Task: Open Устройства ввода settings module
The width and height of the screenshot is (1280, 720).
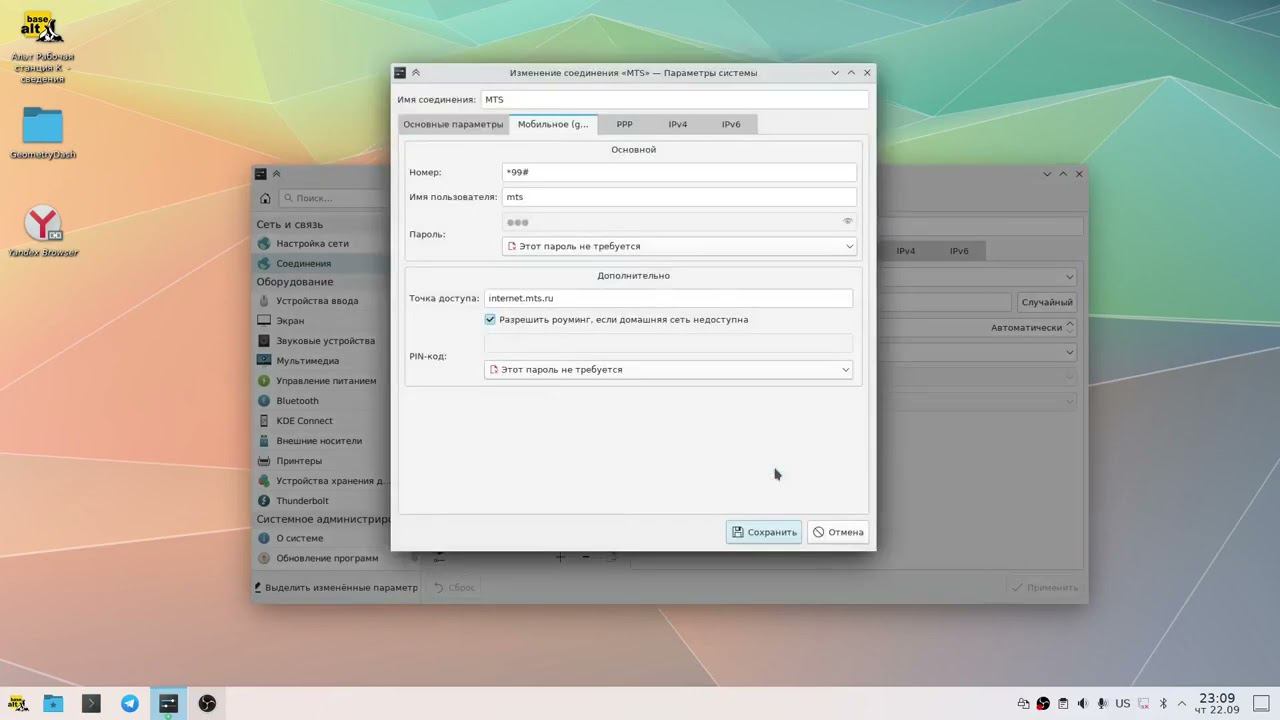Action: tap(321, 301)
